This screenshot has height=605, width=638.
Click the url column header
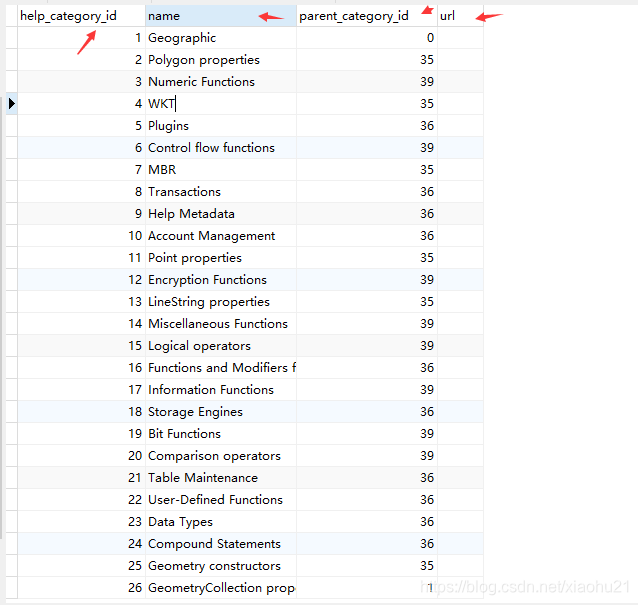pos(461,16)
